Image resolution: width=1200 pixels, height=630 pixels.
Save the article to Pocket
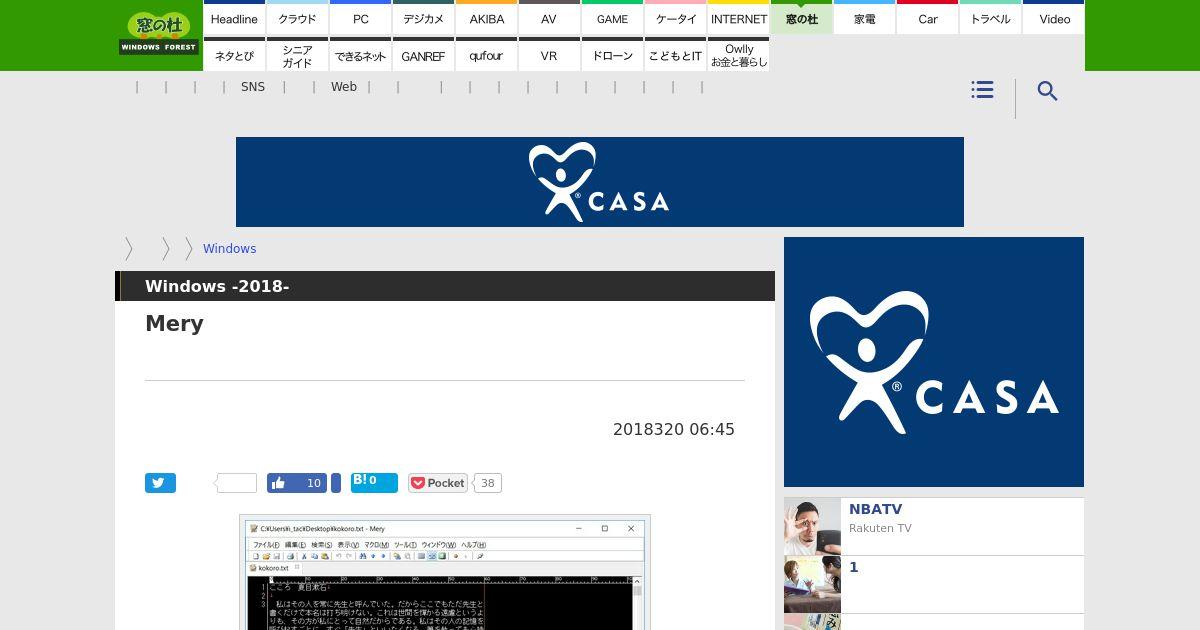point(438,483)
